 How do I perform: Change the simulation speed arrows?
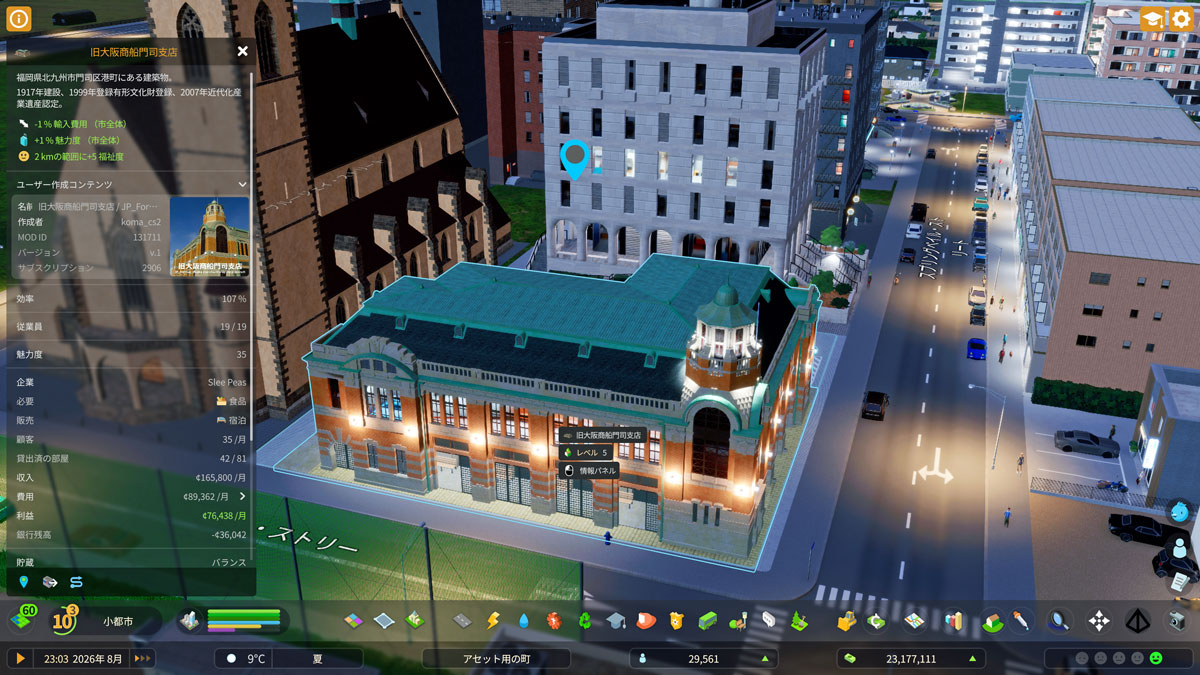[143, 658]
